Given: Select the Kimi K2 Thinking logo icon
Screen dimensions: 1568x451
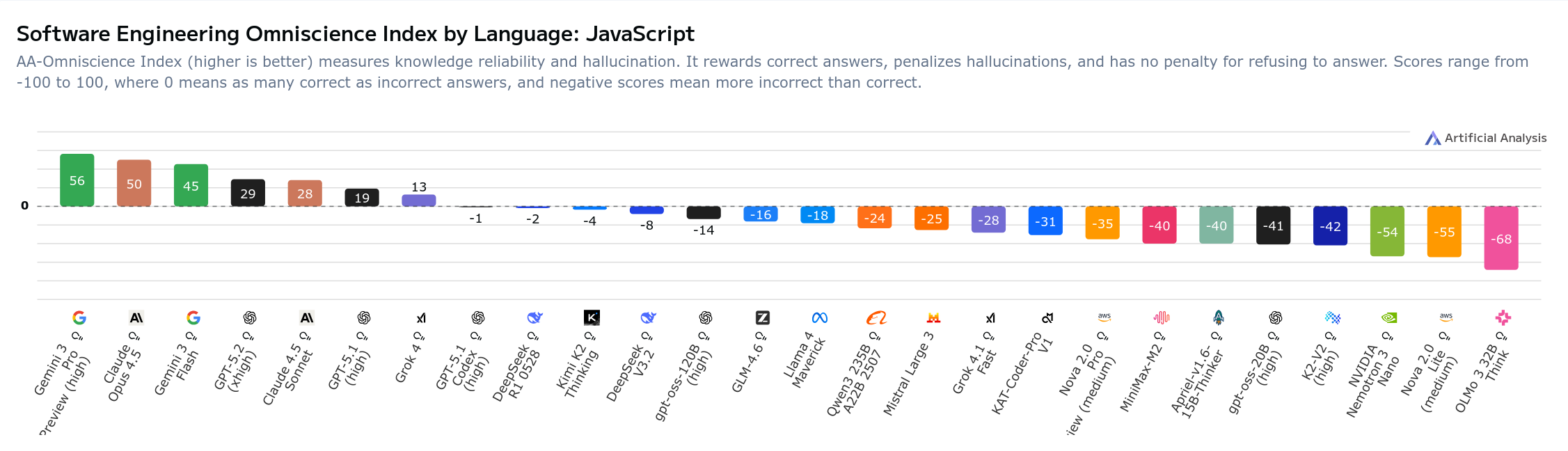Looking at the screenshot, I should click(591, 318).
